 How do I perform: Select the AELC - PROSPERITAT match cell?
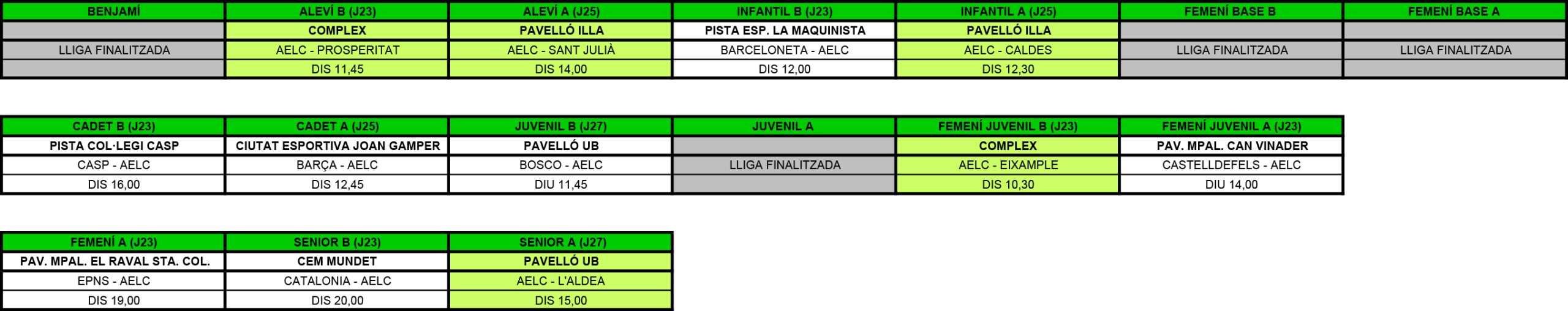(337, 50)
